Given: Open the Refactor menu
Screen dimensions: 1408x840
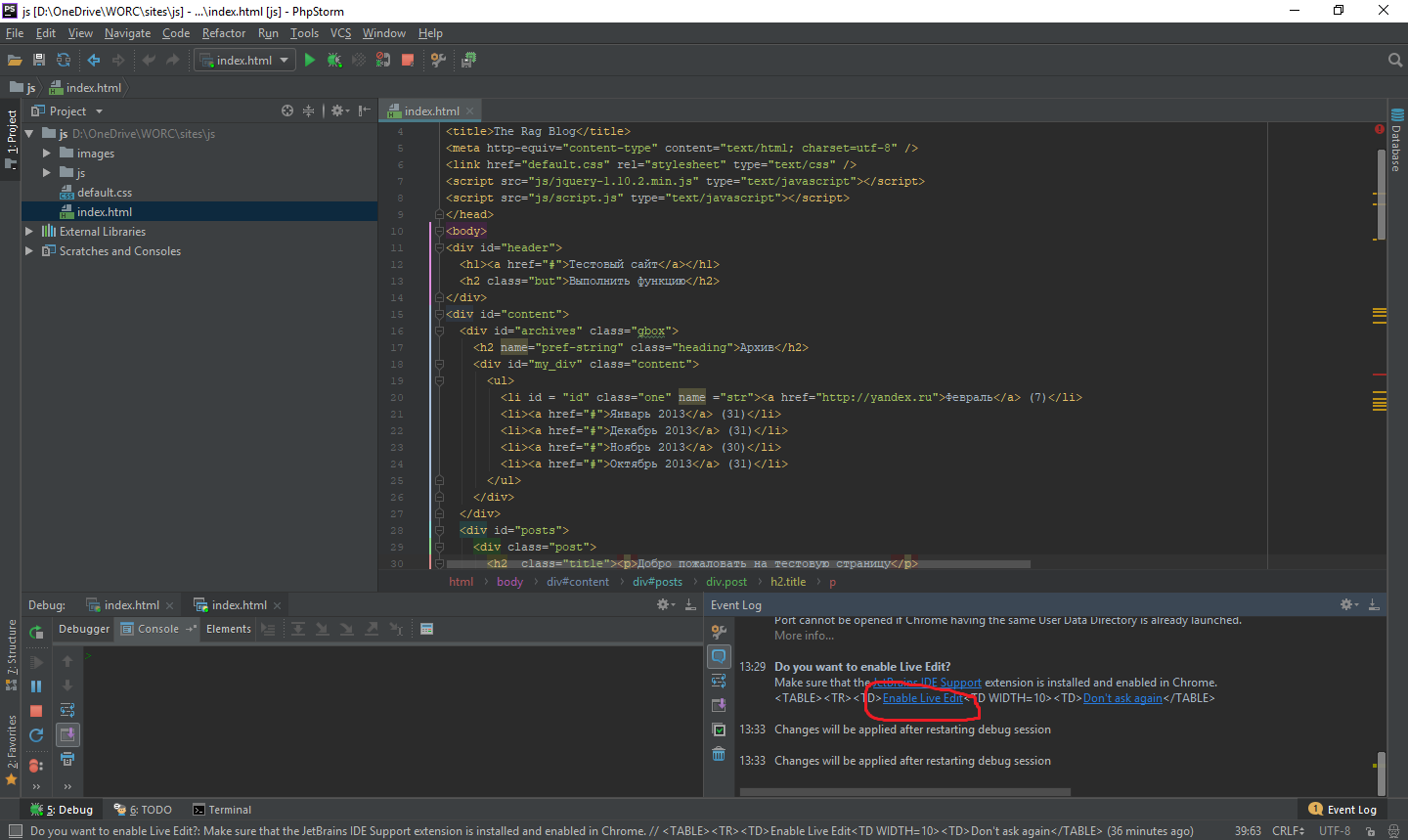Looking at the screenshot, I should [224, 33].
